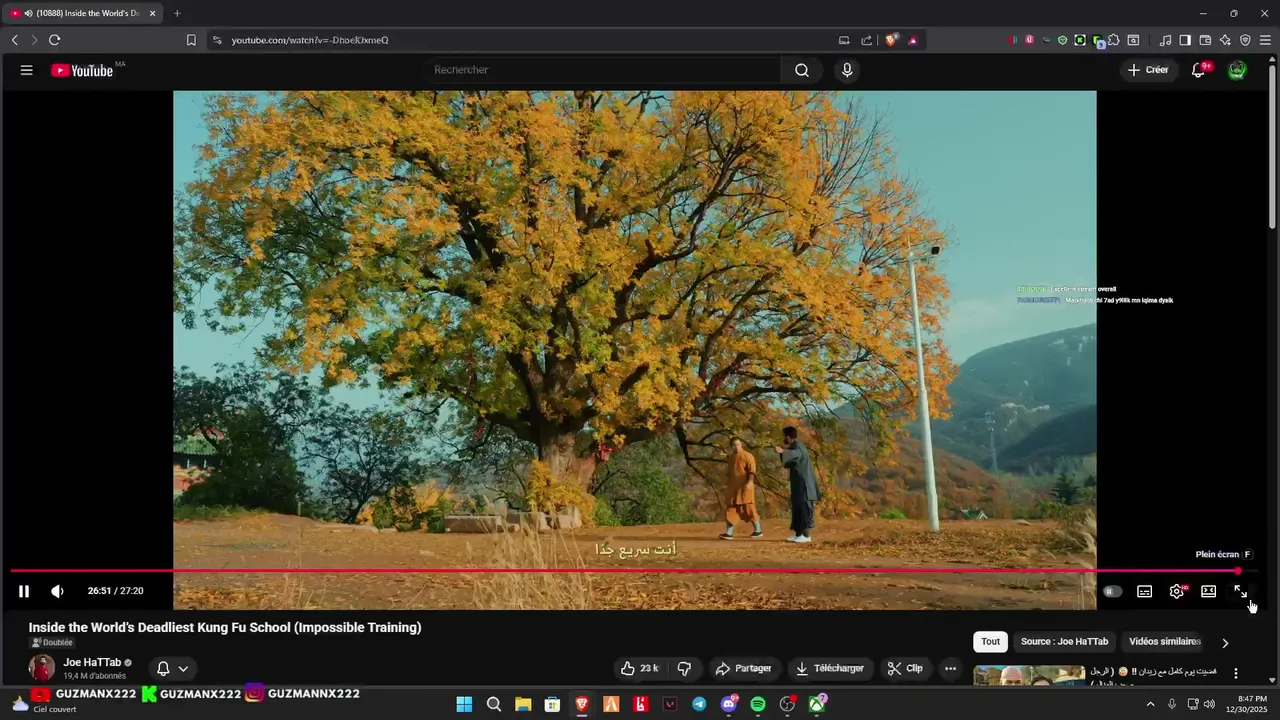Viewport: 1280px width, 720px height.
Task: Click the Doublée audio badge
Action: [x=53, y=643]
